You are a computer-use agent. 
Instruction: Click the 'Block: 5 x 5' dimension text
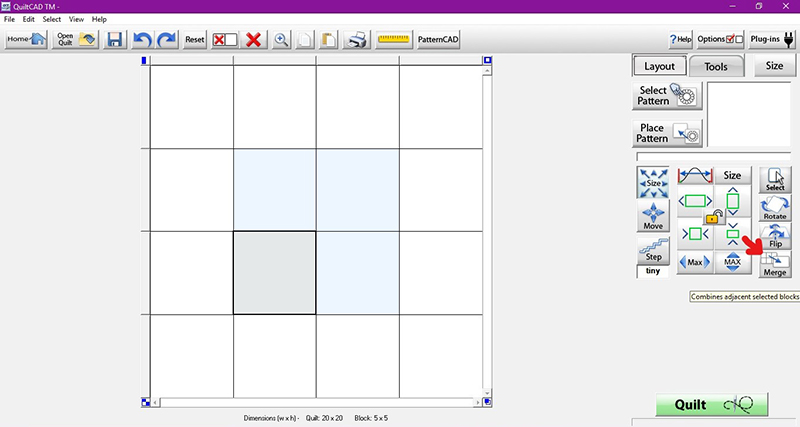tap(371, 418)
